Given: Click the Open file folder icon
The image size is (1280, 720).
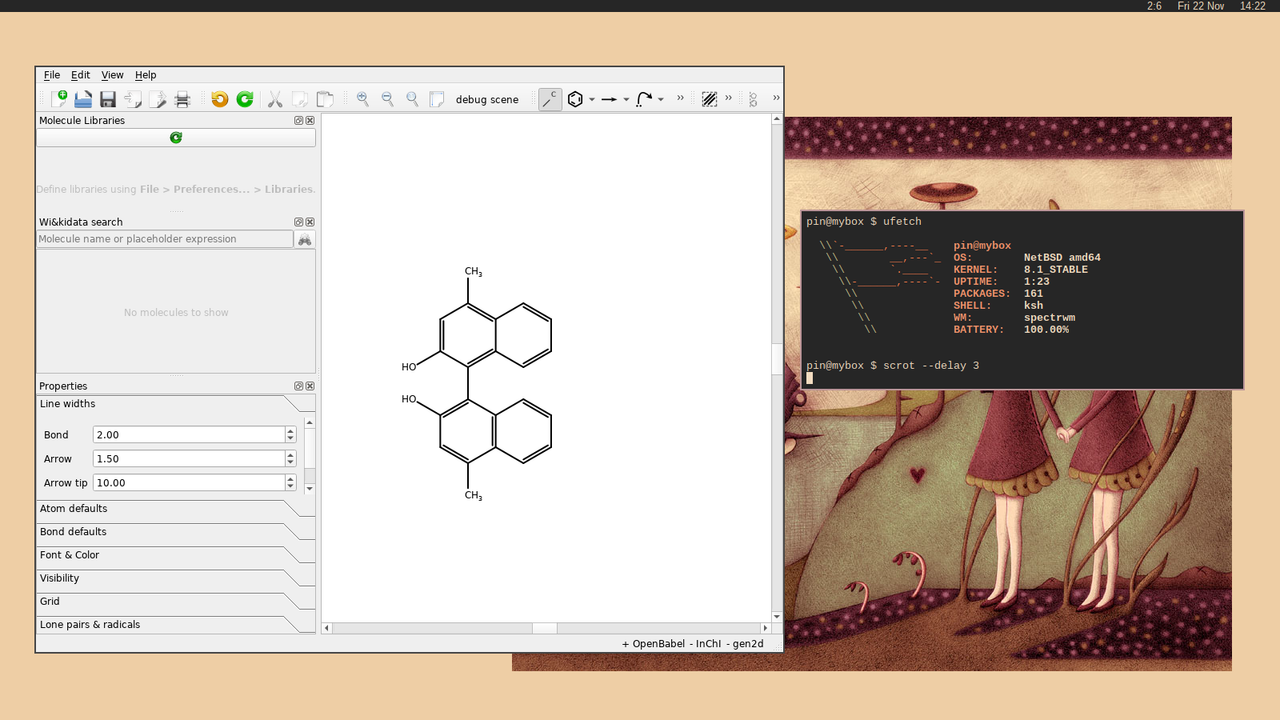Looking at the screenshot, I should pos(83,99).
